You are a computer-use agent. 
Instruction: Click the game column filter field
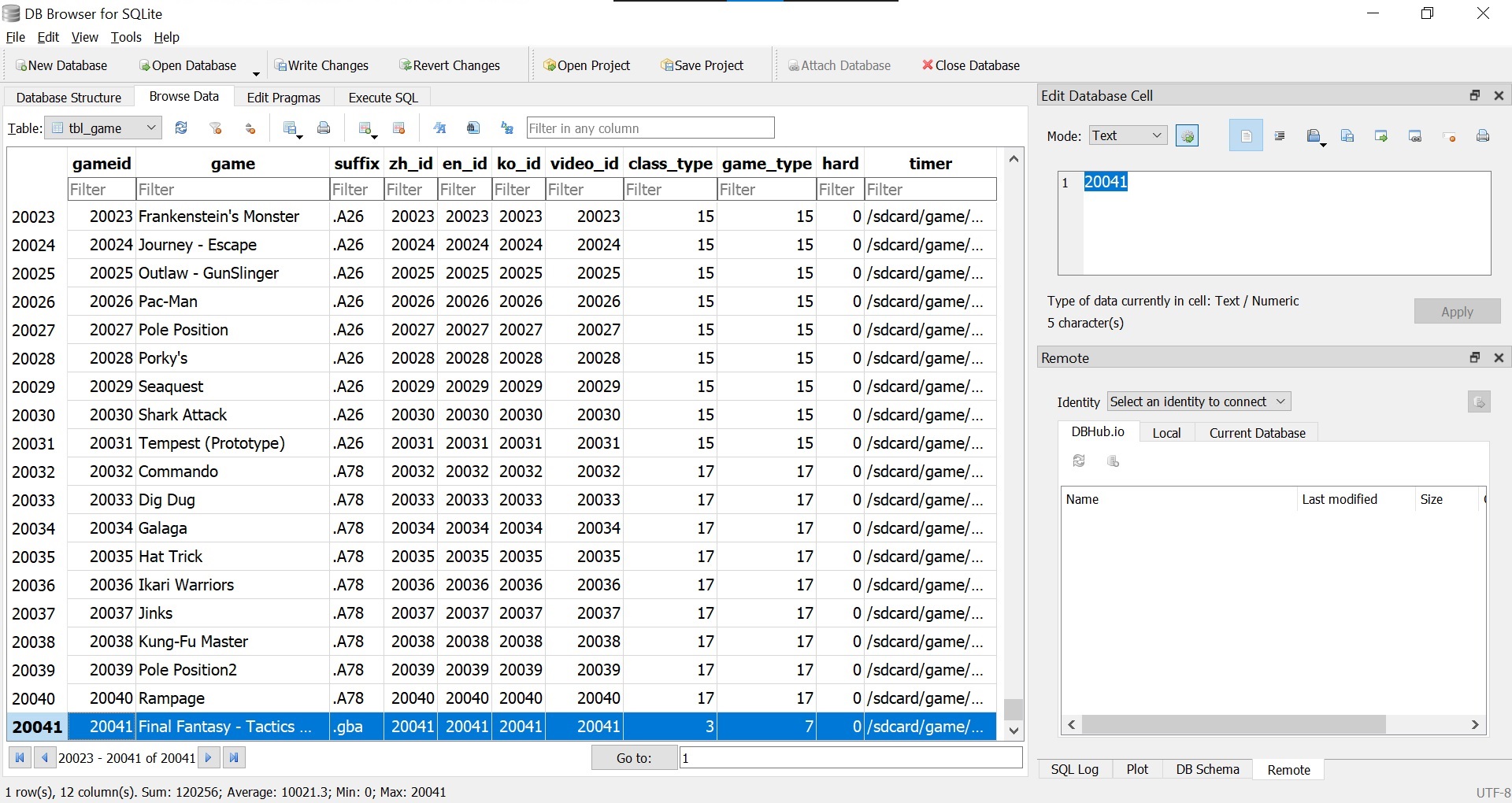232,190
